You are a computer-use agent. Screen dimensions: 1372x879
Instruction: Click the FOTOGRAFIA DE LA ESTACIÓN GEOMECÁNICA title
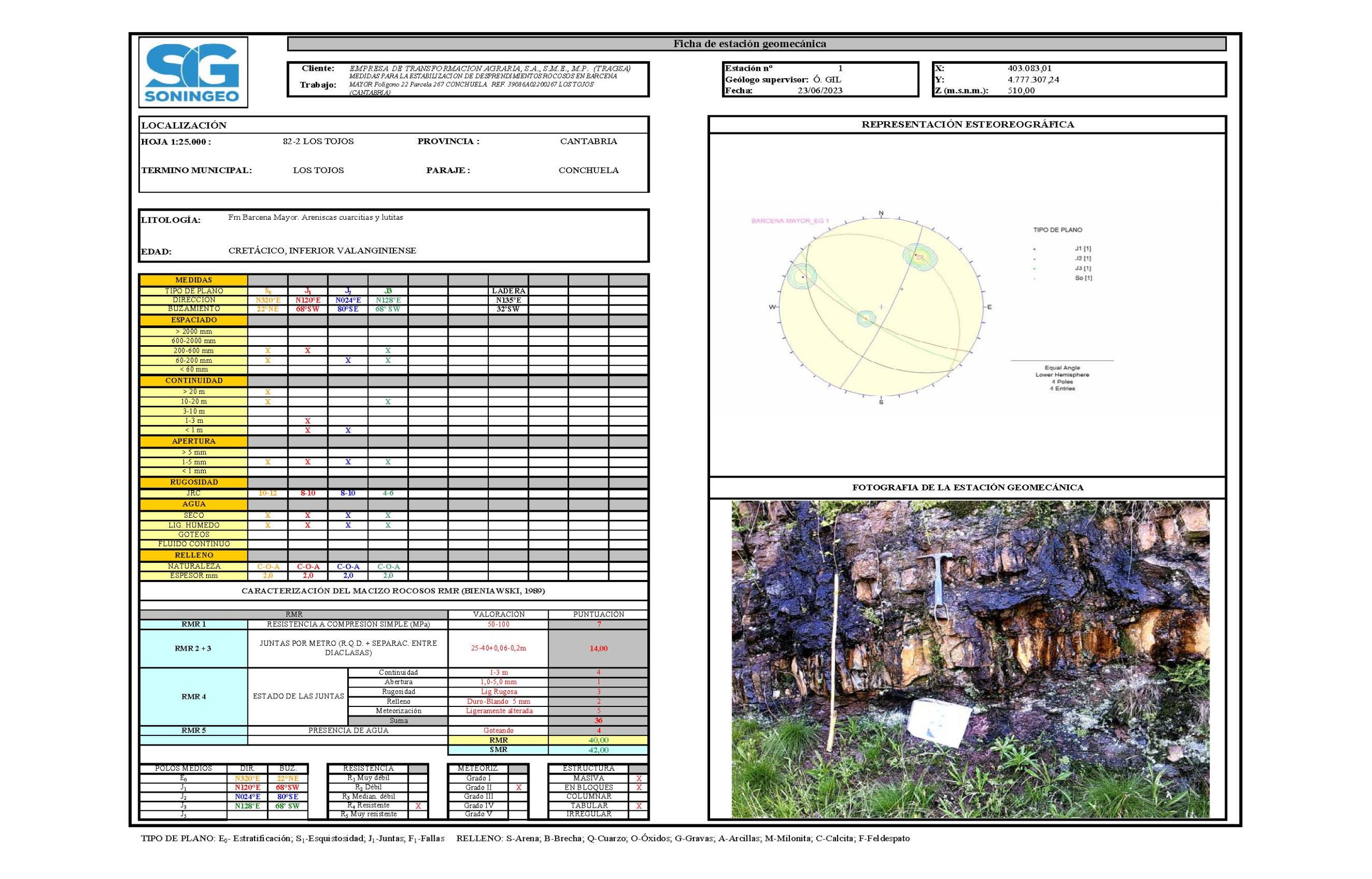(967, 487)
